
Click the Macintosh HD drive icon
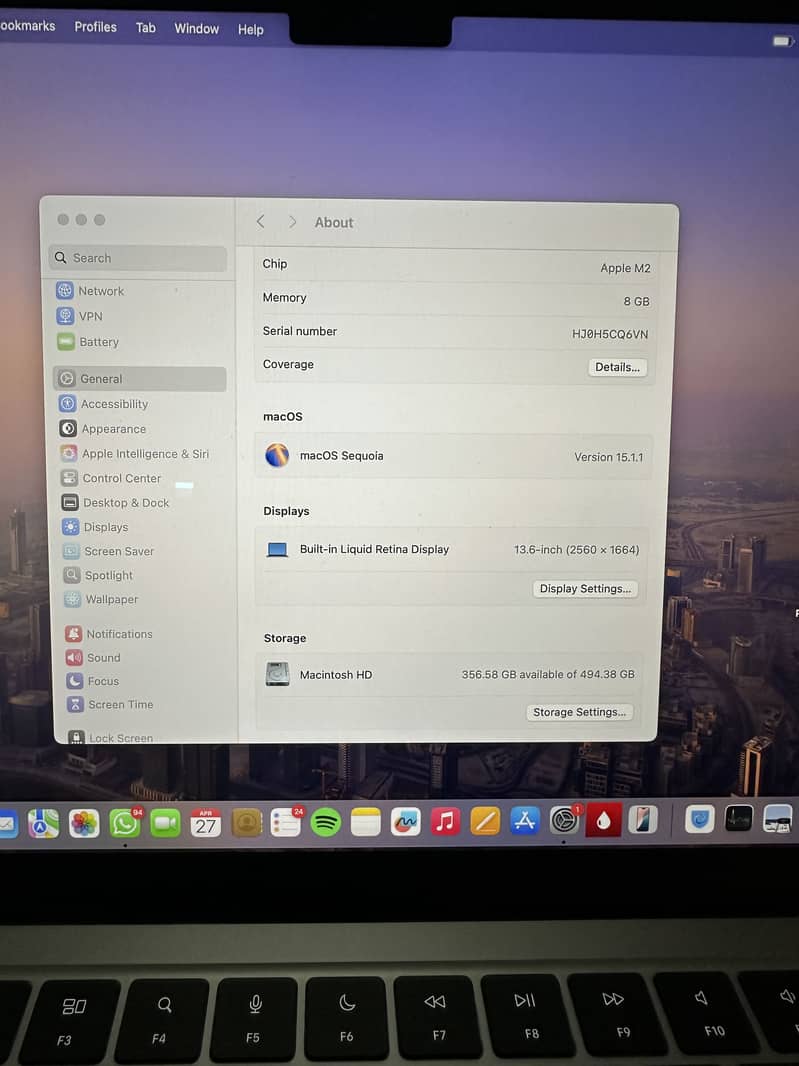click(277, 674)
